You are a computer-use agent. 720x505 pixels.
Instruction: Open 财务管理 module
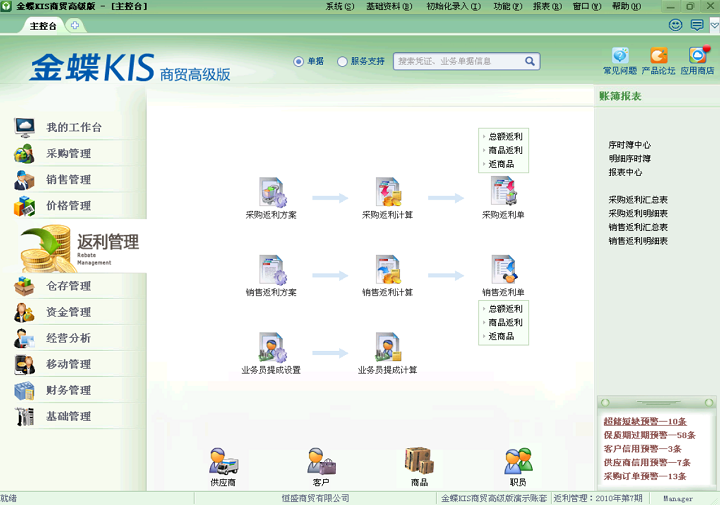point(69,391)
